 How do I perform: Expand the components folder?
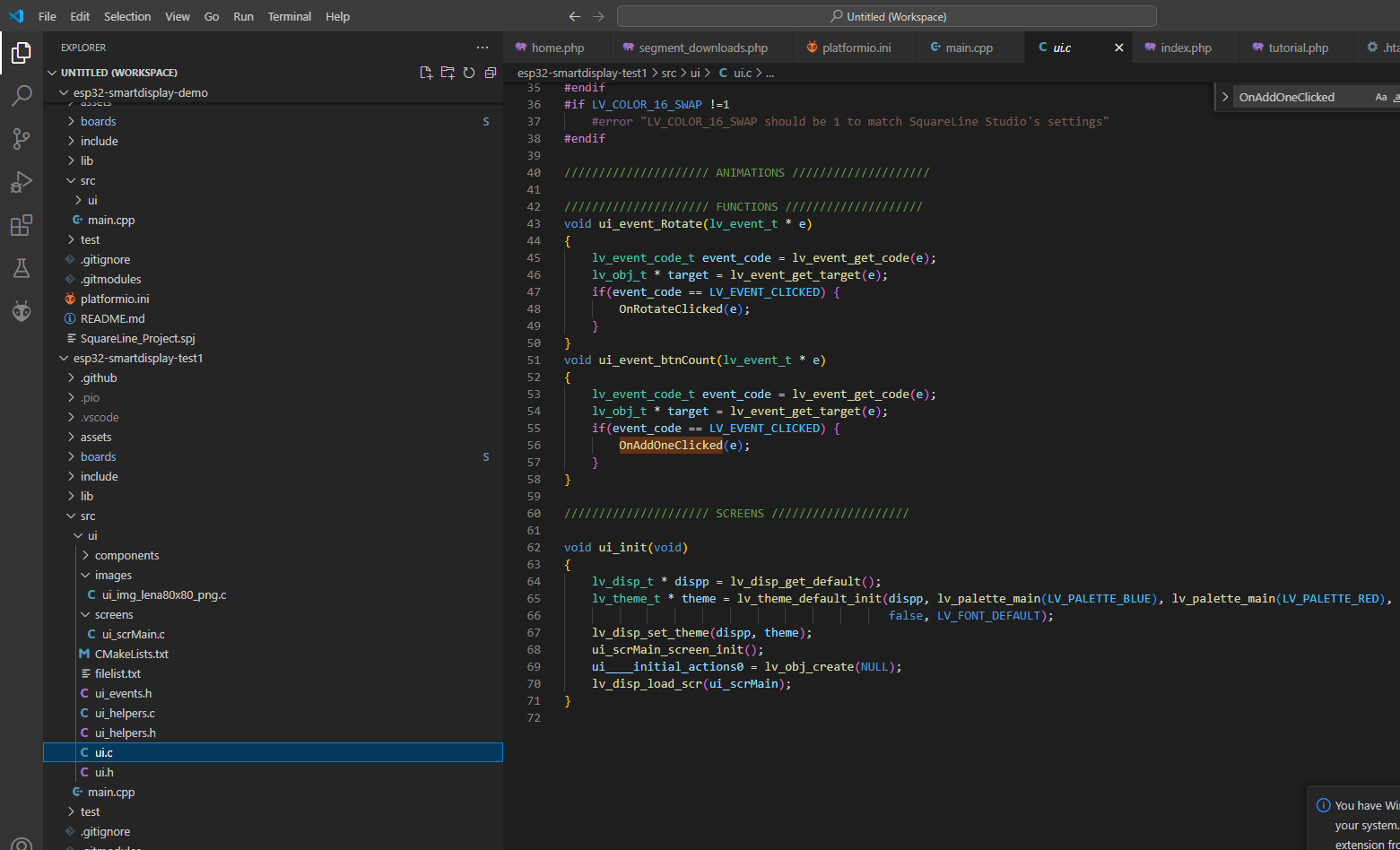pyautogui.click(x=126, y=556)
